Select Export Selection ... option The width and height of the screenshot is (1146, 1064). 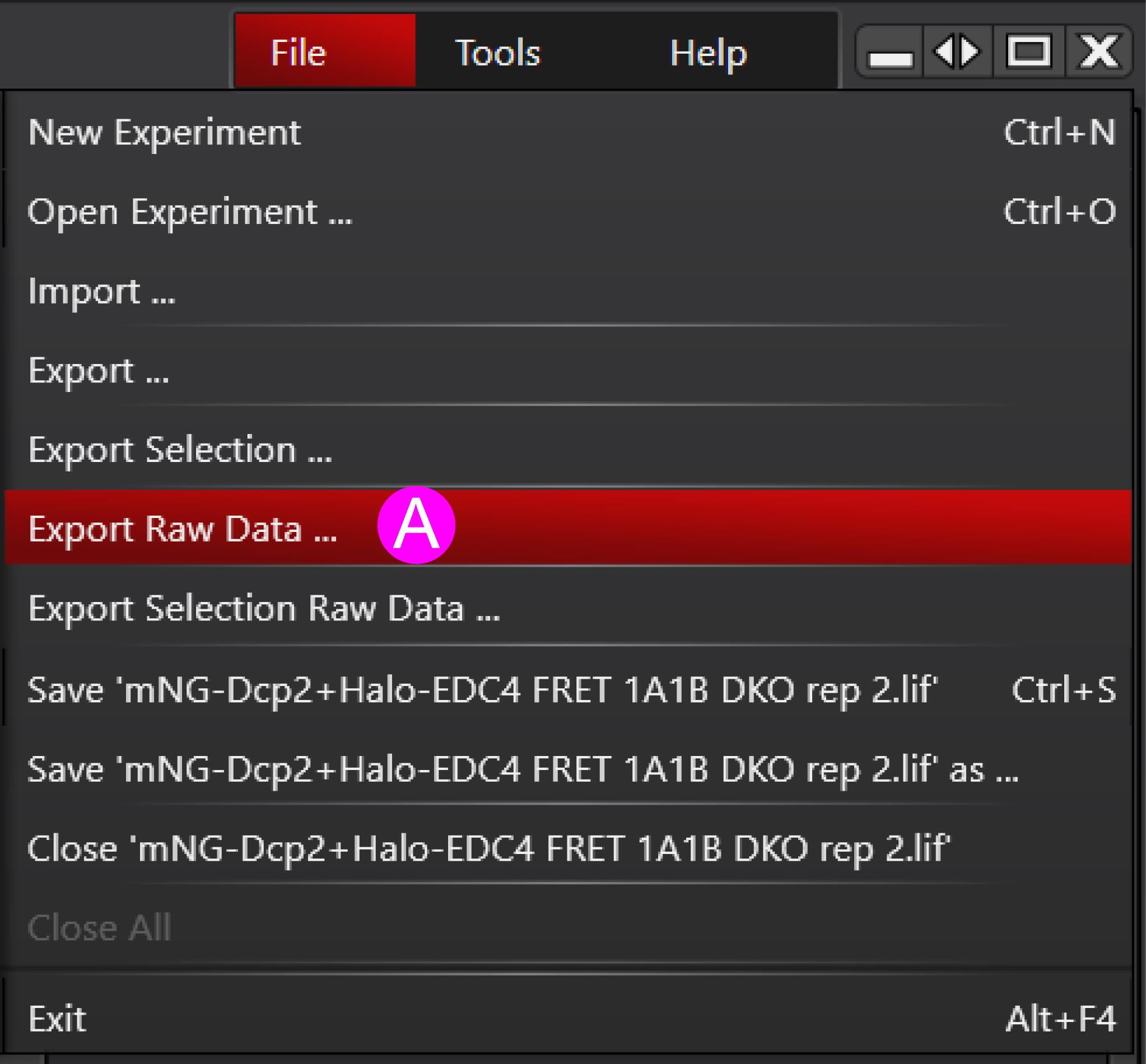pos(569,449)
